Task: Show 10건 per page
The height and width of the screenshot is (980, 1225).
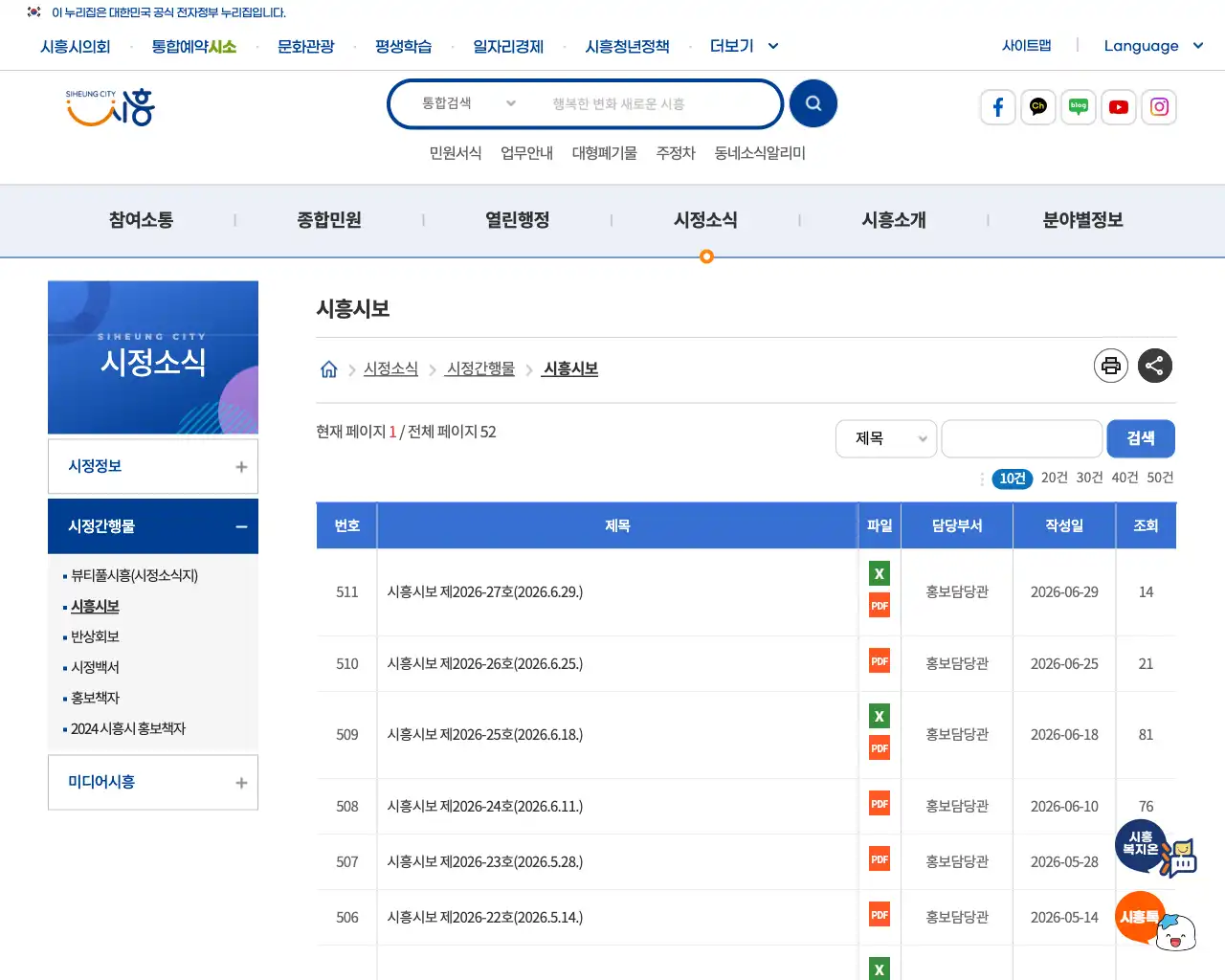Action: (x=1013, y=479)
